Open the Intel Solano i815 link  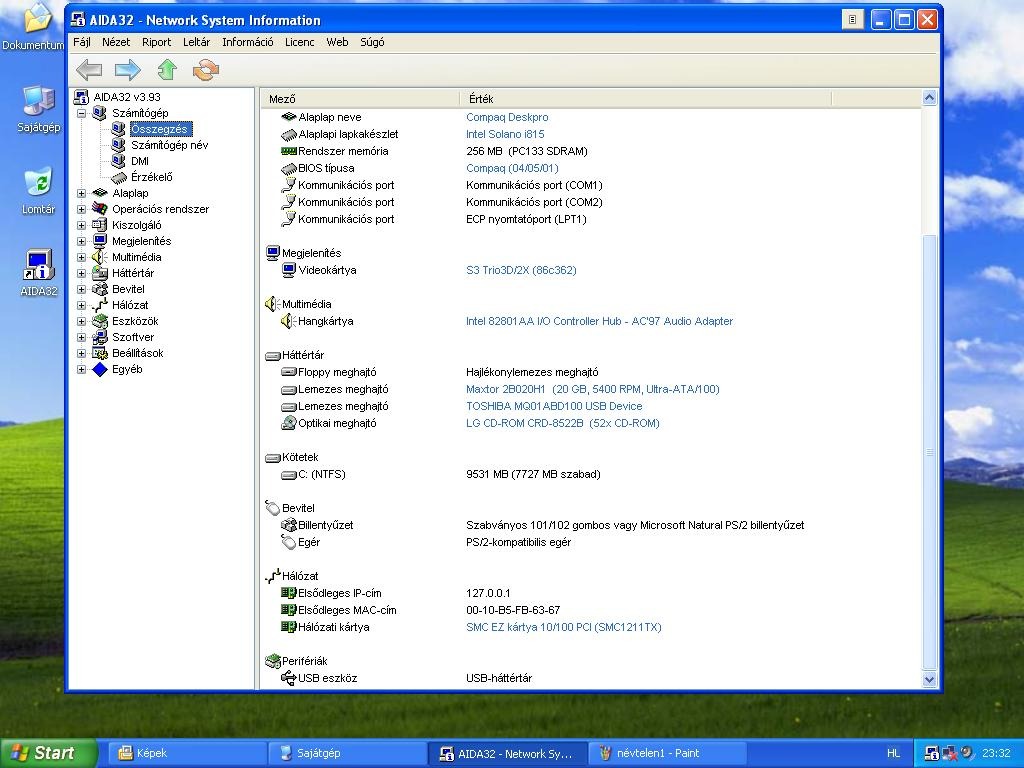point(505,134)
